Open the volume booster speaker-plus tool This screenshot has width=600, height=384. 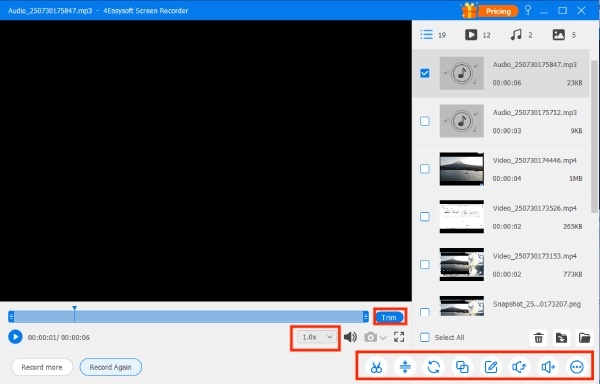(548, 367)
